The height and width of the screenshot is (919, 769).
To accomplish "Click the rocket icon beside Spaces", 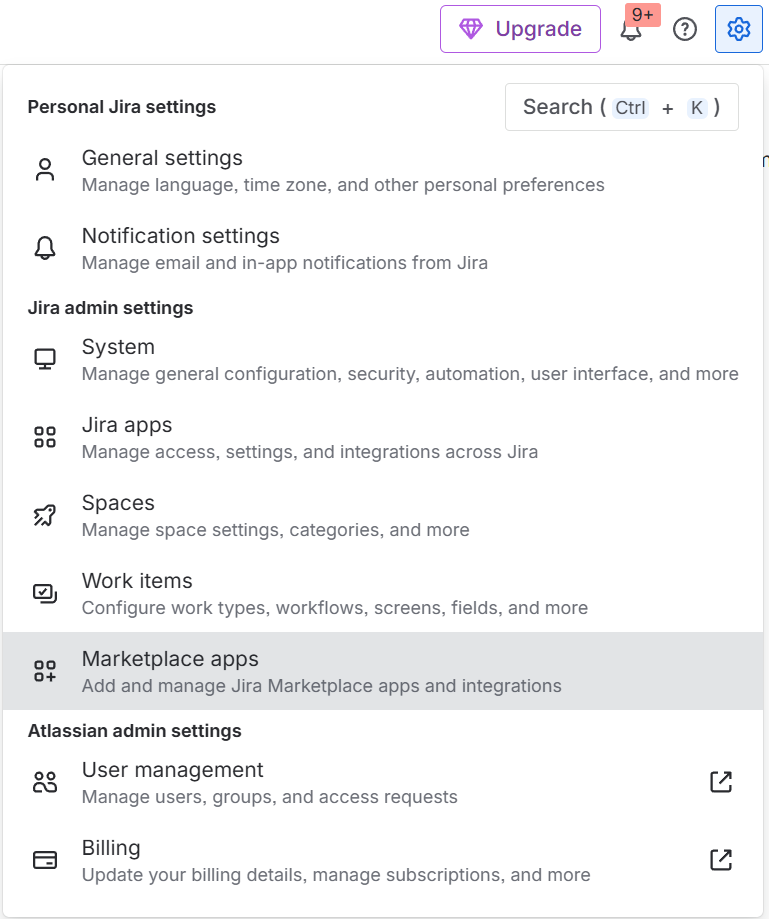I will coord(45,515).
